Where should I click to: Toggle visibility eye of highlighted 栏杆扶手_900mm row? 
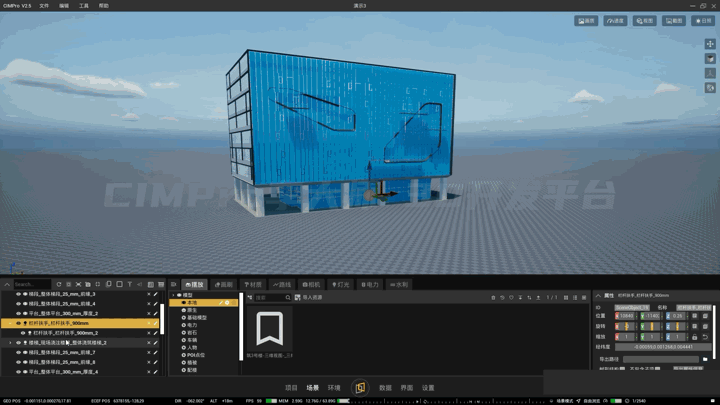pyautogui.click(x=18, y=323)
